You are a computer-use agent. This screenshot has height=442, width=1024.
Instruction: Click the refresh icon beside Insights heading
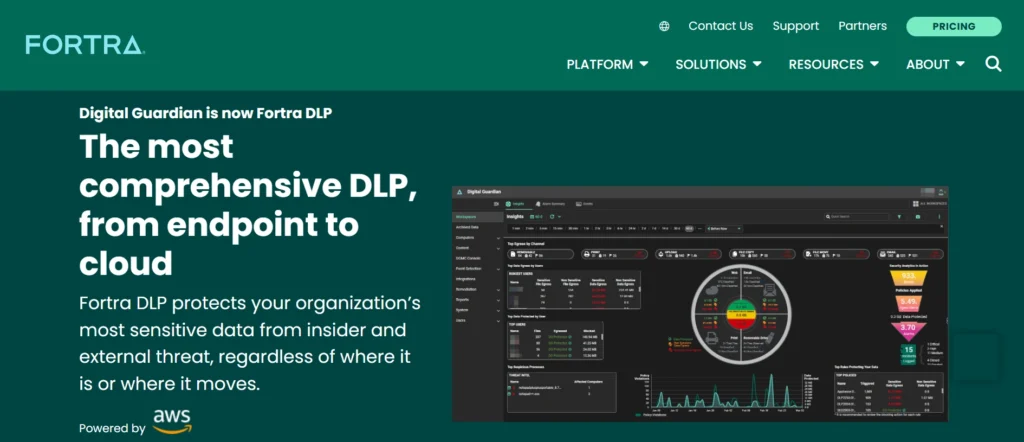552,217
